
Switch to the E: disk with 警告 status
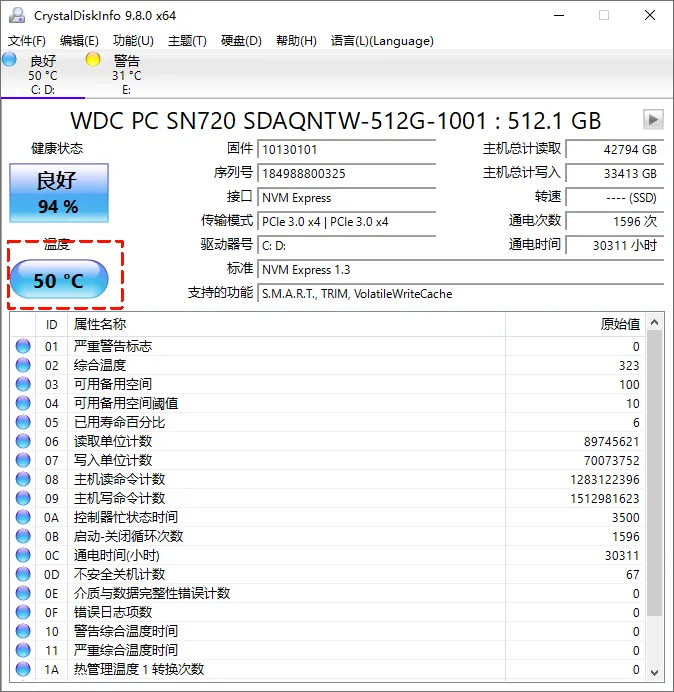tap(126, 74)
